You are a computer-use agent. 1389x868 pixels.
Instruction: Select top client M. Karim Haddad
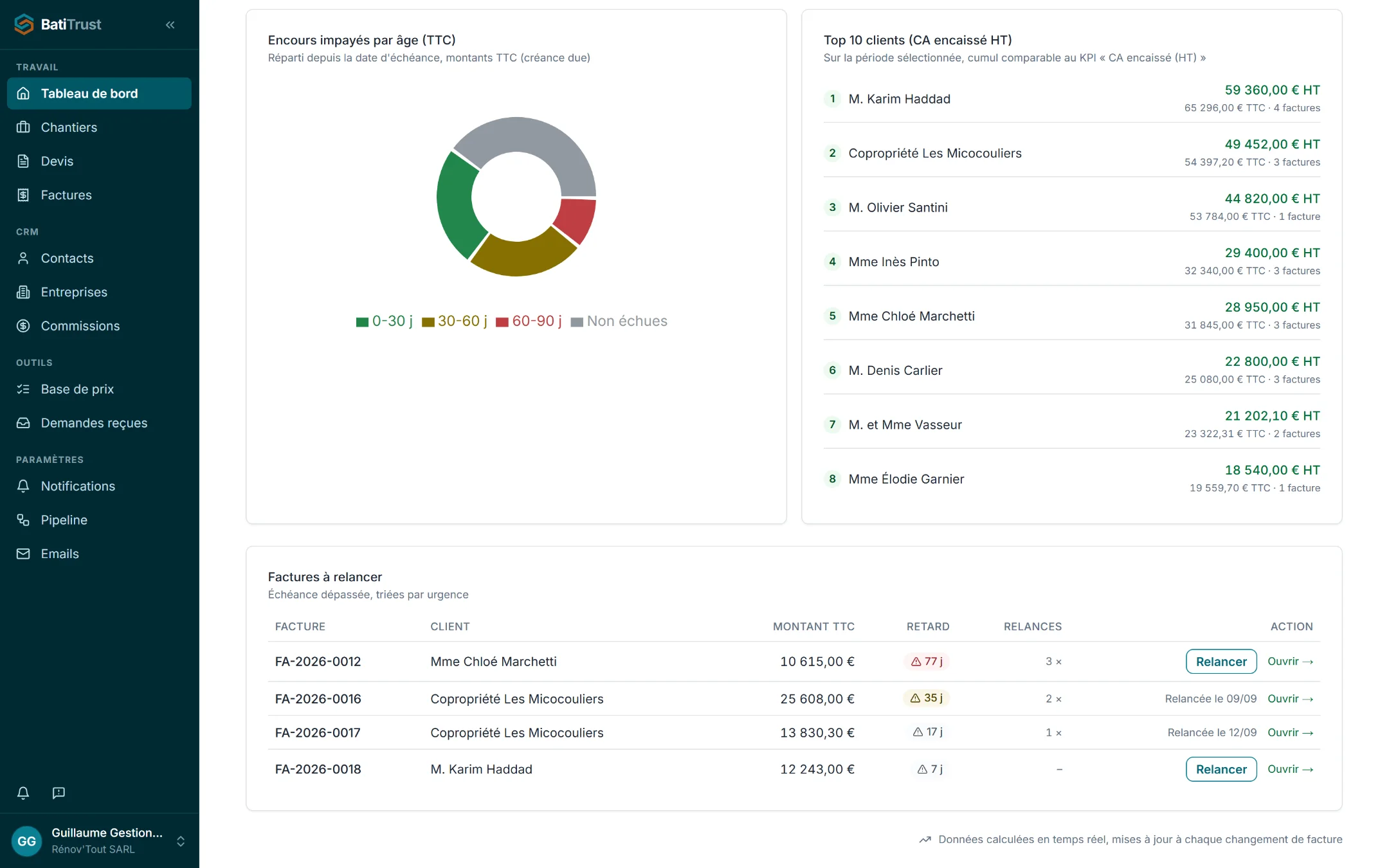[x=899, y=99]
